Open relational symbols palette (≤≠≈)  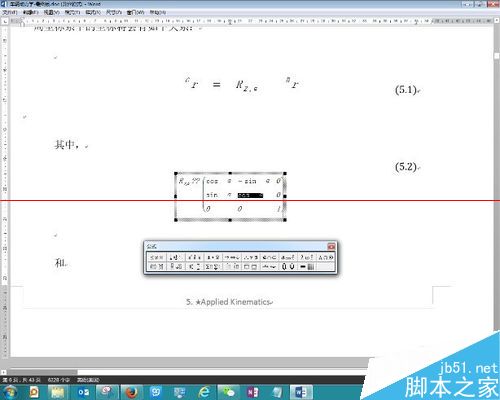click(x=157, y=257)
